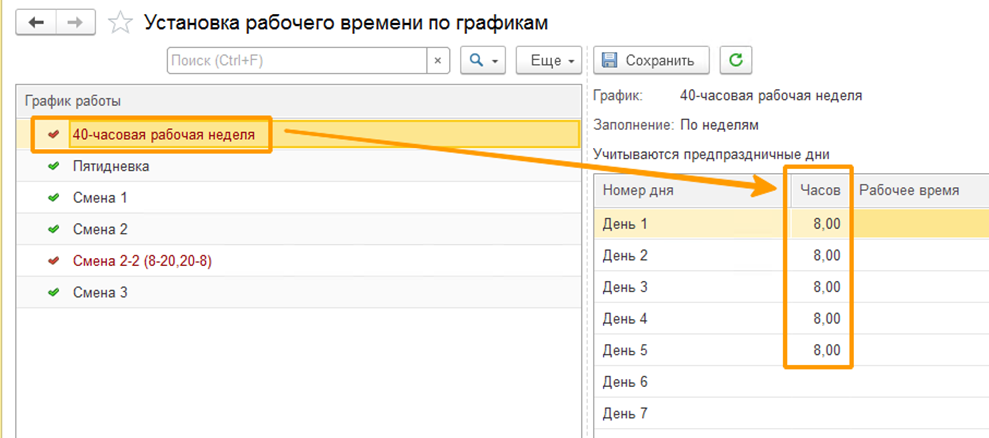Click the red checkmark beside Смена 2-2
The height and width of the screenshot is (438, 989).
tap(53, 261)
